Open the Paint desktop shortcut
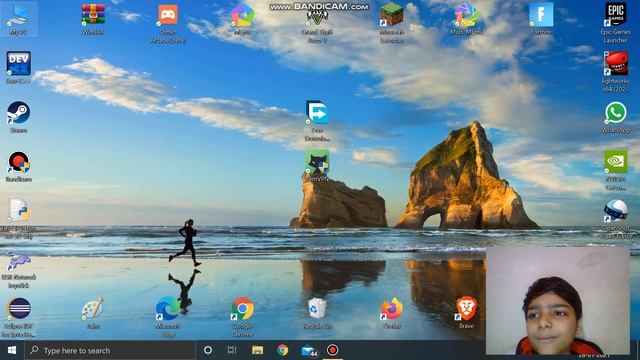Image resolution: width=640 pixels, height=360 pixels. 93,313
